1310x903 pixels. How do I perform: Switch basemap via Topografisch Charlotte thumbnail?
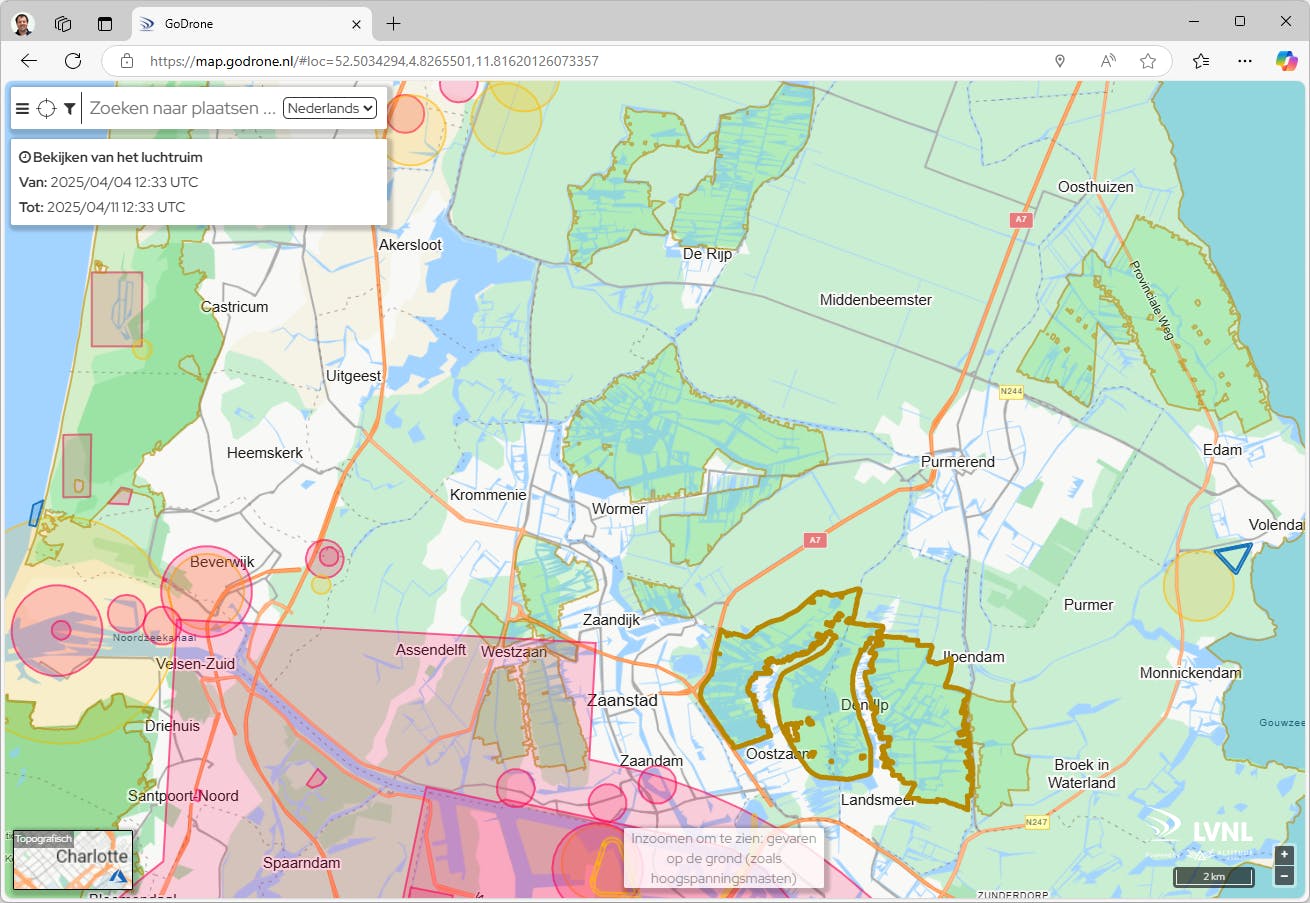pyautogui.click(x=73, y=860)
